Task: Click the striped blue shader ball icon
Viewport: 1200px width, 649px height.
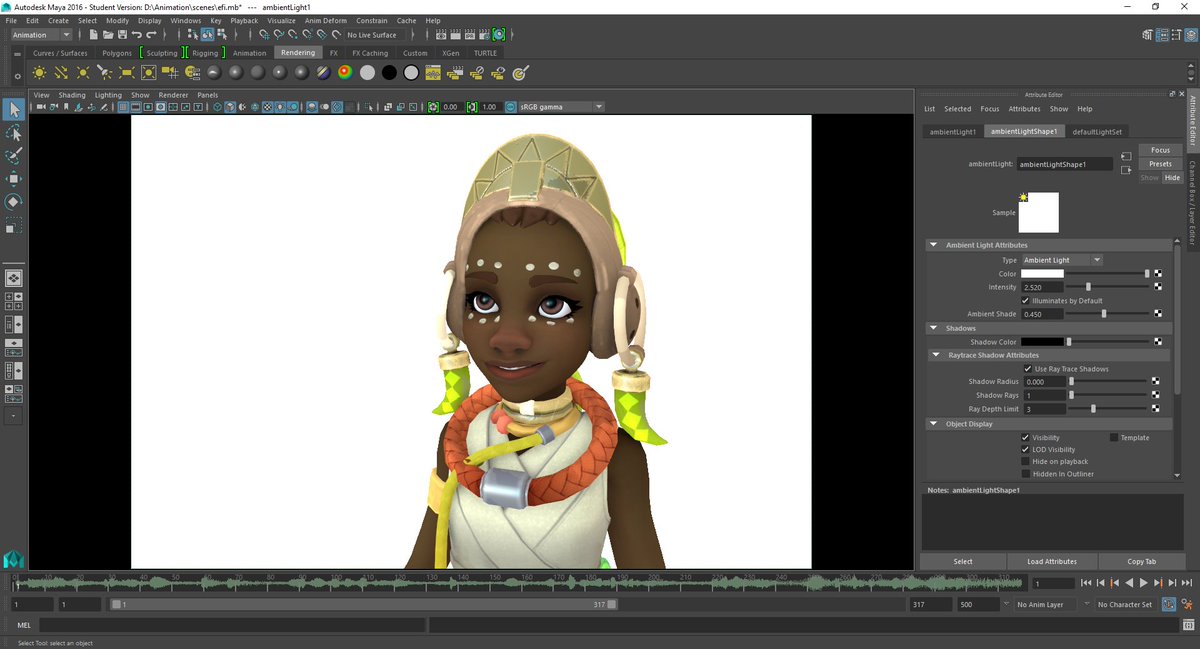Action: tap(322, 72)
